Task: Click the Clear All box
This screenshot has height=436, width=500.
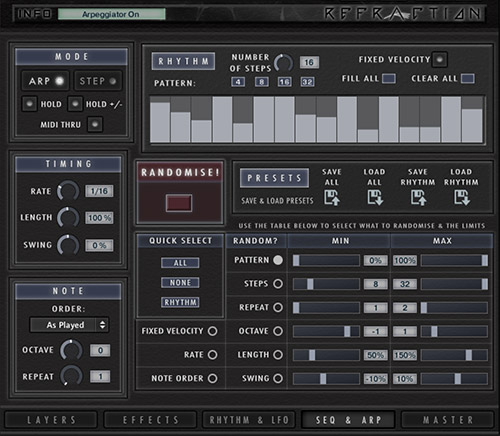Action: click(468, 79)
